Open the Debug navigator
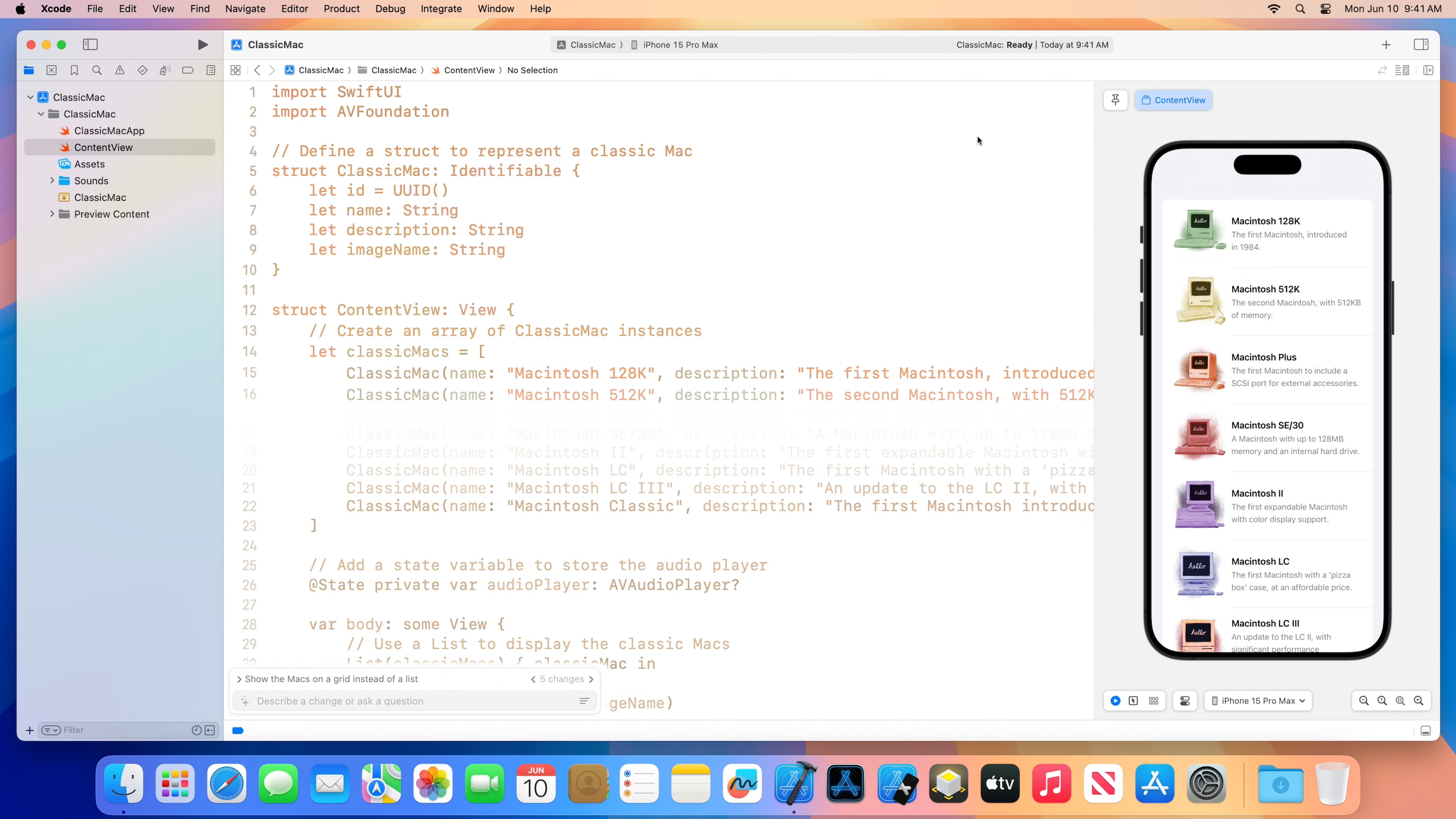The image size is (1456, 819). point(166,70)
